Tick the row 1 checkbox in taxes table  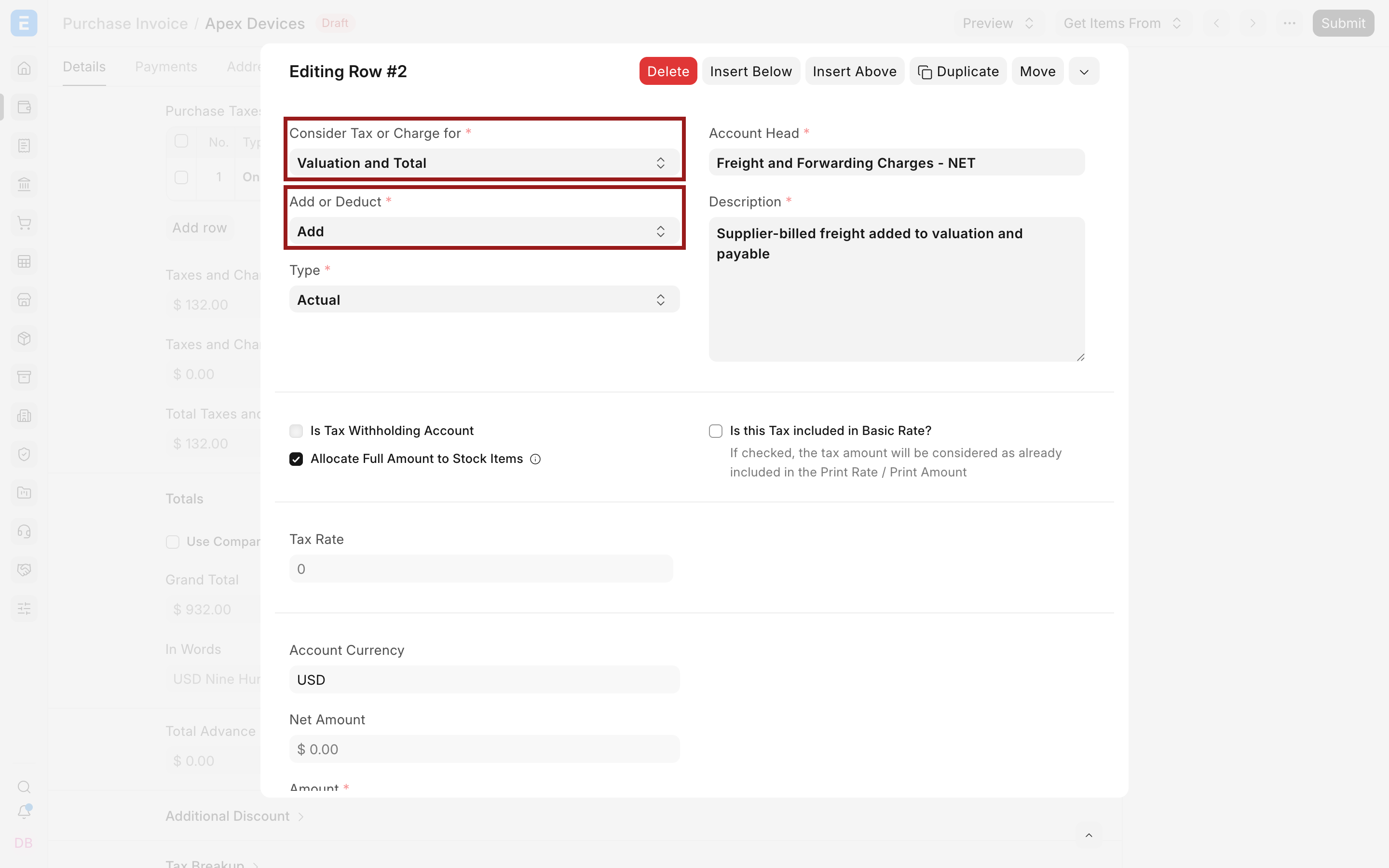tap(181, 177)
